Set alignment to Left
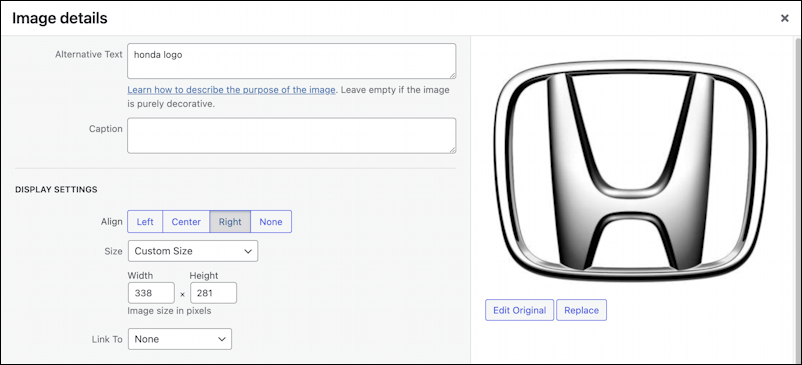Viewport: 802px width, 365px height. pos(145,222)
